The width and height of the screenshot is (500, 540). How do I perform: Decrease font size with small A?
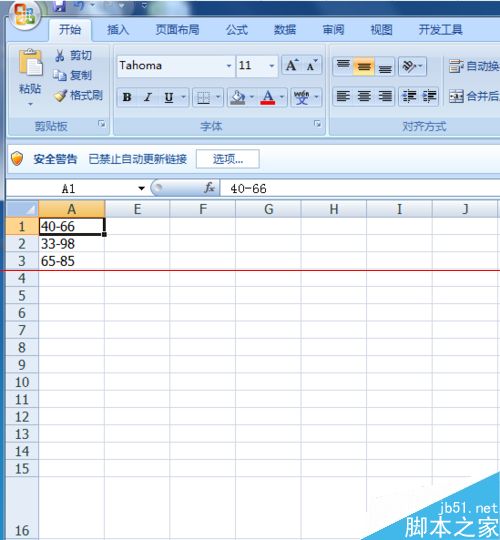click(x=311, y=65)
